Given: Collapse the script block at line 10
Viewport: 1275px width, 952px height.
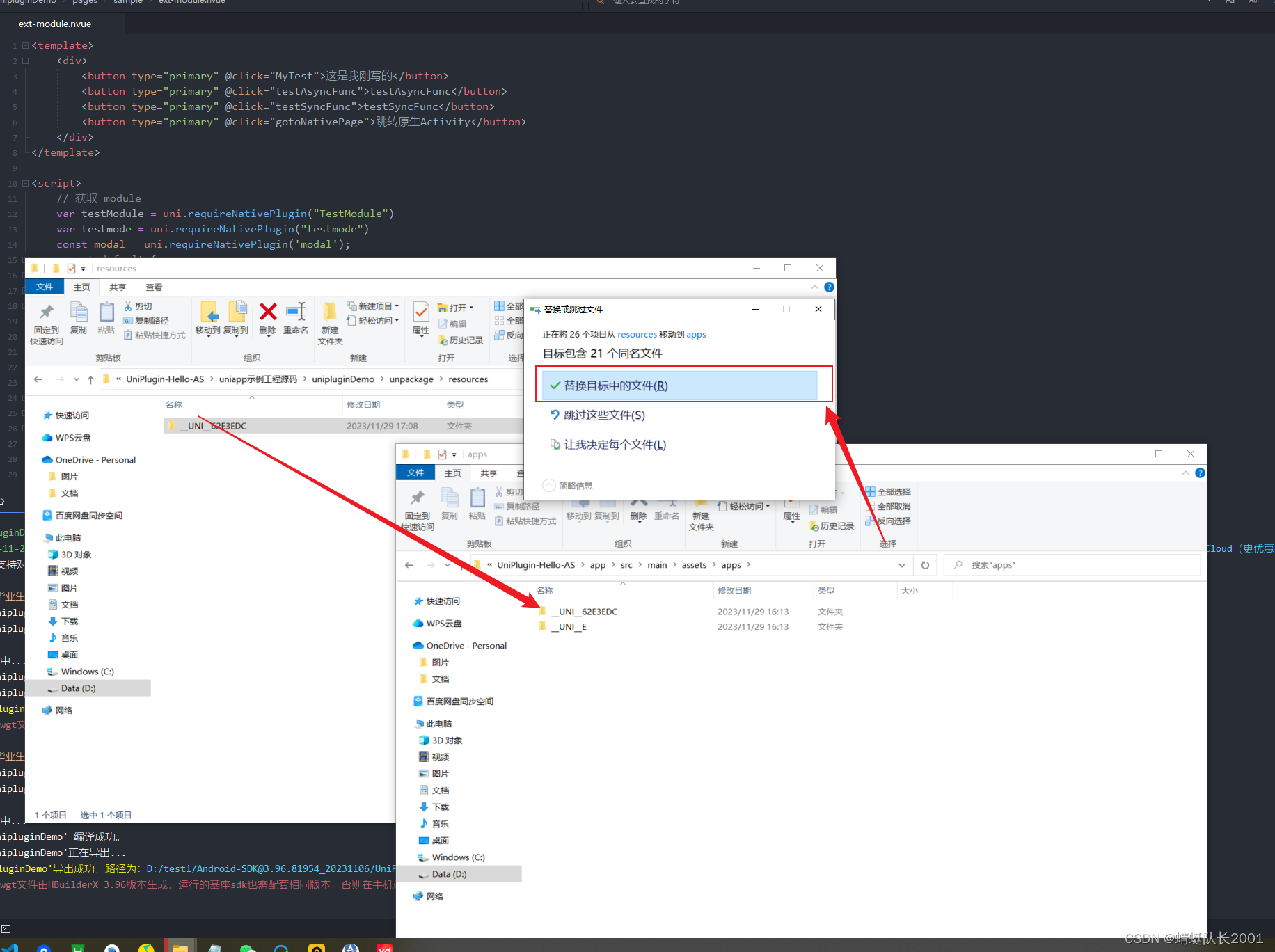Looking at the screenshot, I should pyautogui.click(x=25, y=184).
